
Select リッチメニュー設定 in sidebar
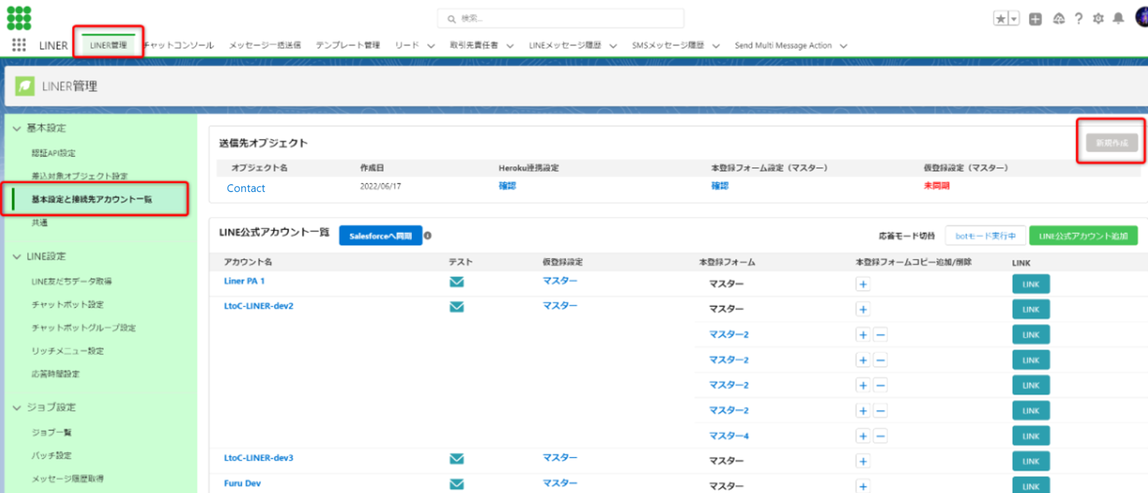tap(67, 351)
